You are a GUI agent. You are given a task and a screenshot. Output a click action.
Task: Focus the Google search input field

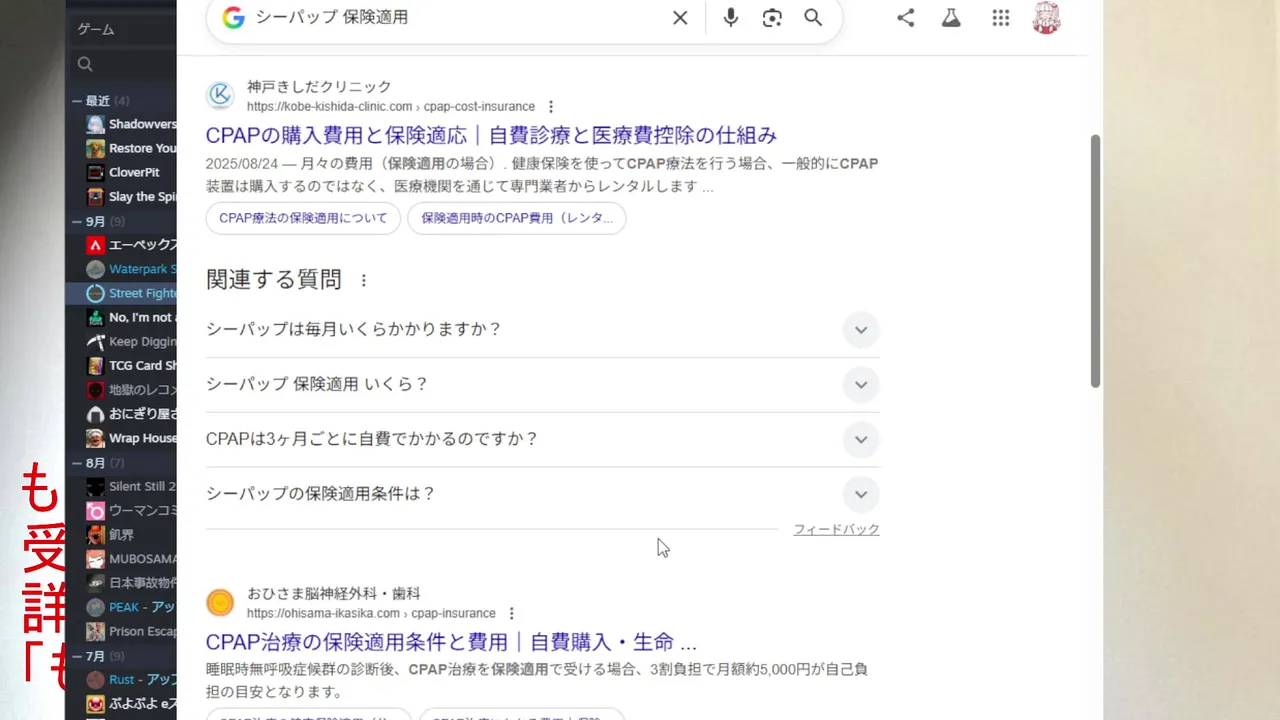(x=455, y=18)
